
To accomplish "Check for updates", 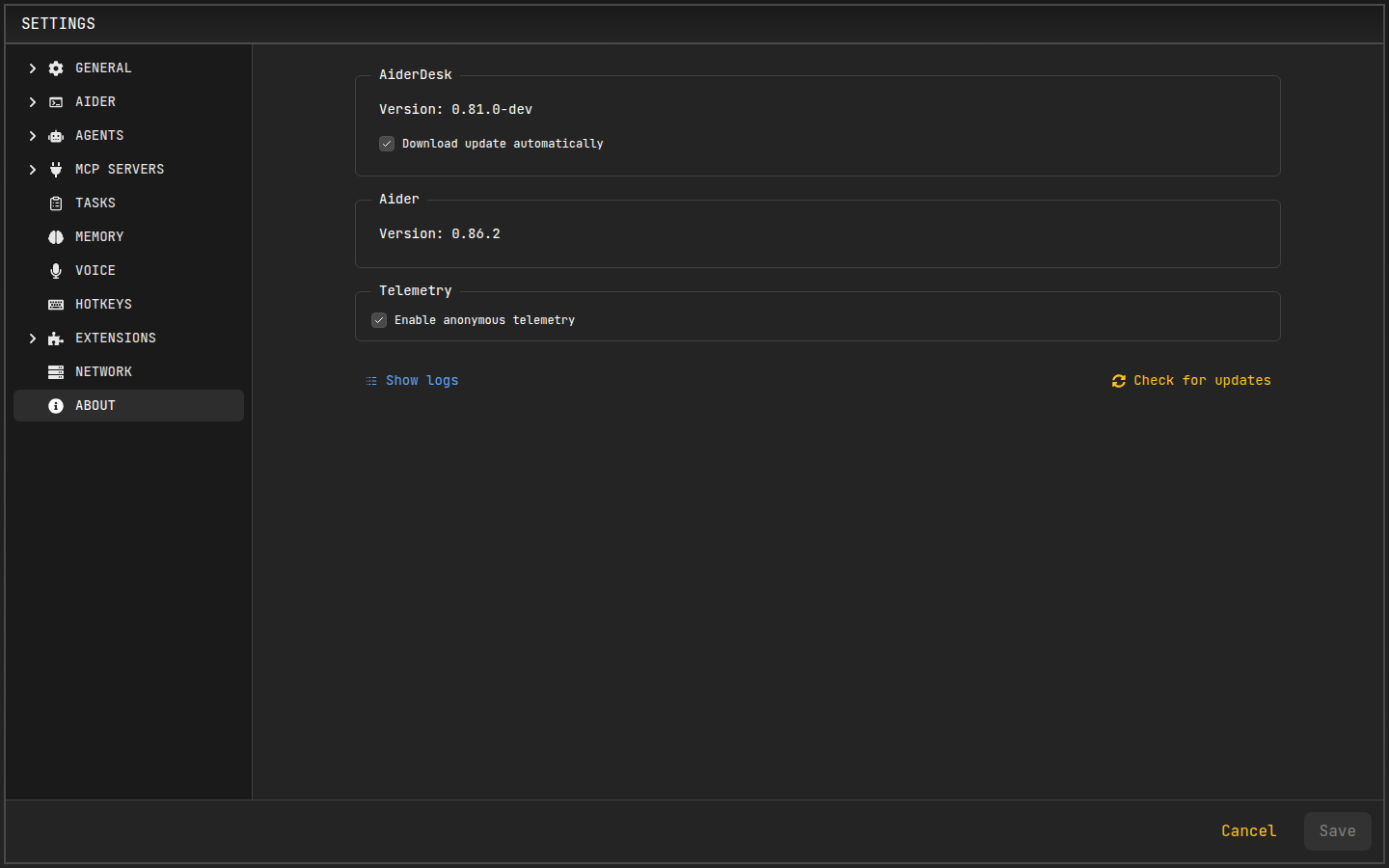I will tap(1191, 381).
